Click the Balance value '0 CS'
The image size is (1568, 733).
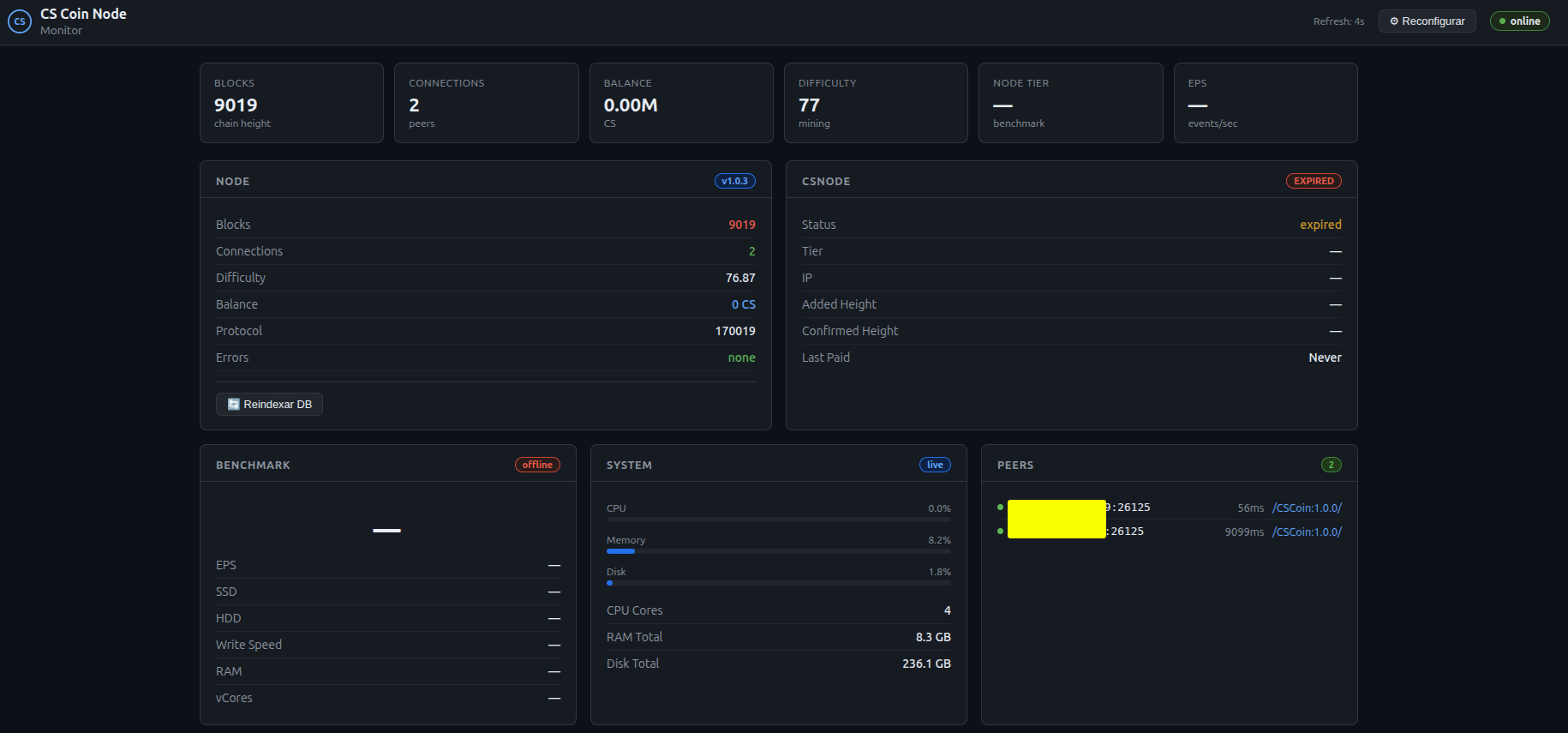744,304
